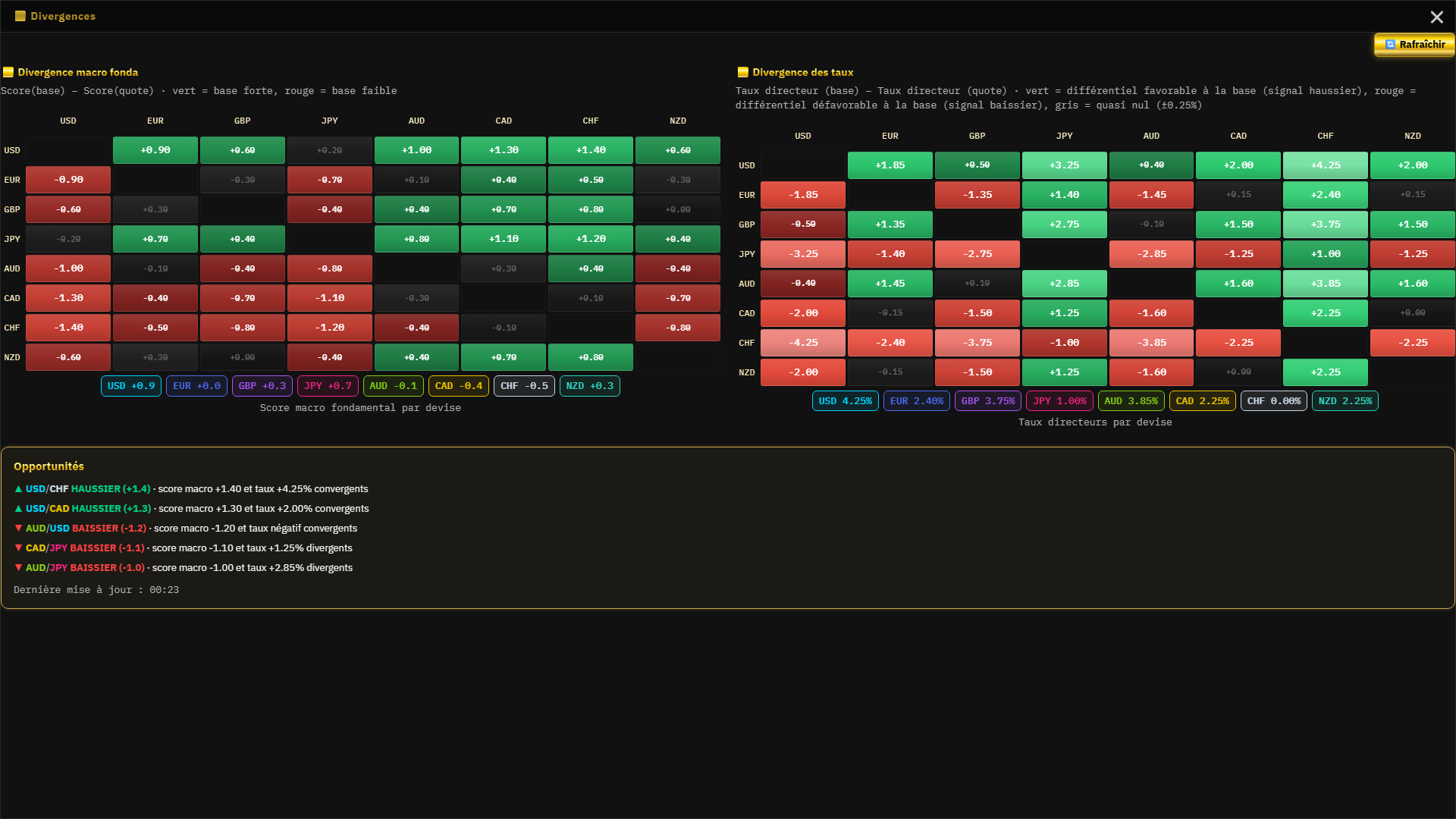Image resolution: width=1456 pixels, height=819 pixels.
Task: Click the +1.85 cell in the rates table
Action: [890, 165]
